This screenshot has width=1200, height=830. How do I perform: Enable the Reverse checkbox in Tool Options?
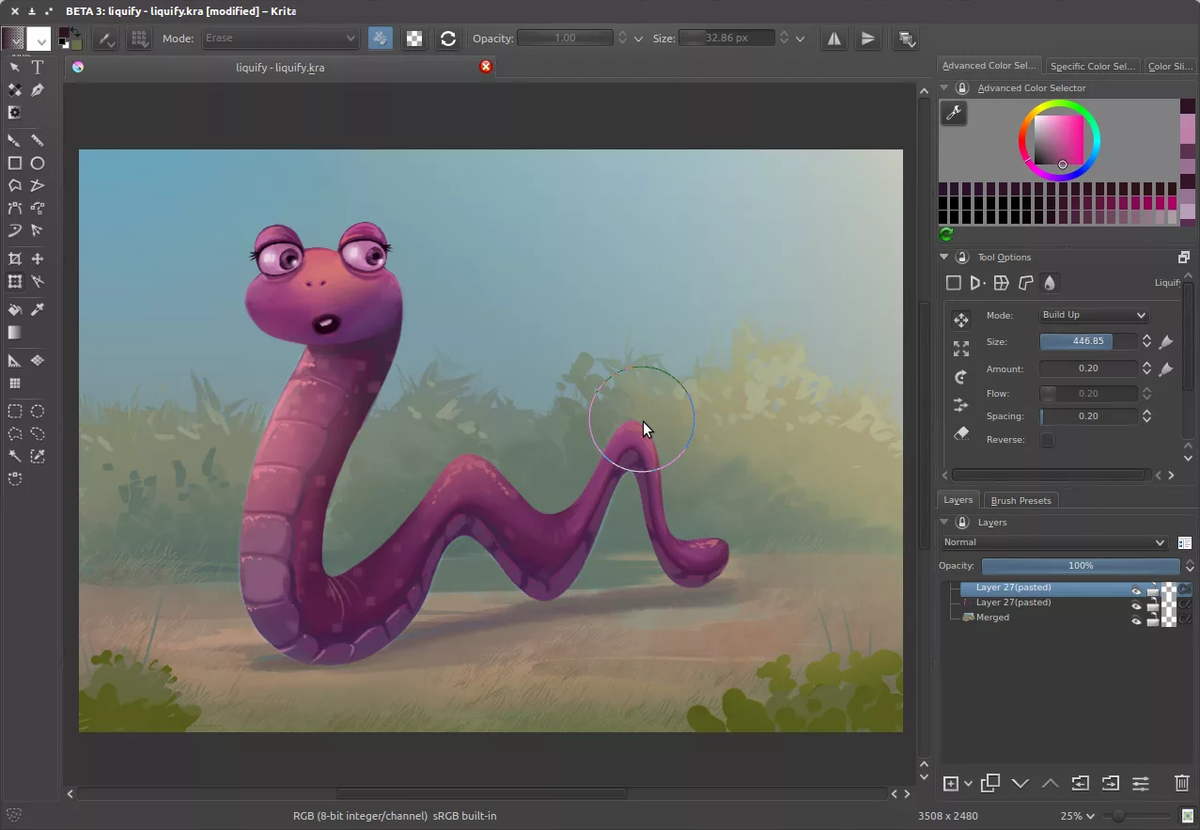(1048, 439)
